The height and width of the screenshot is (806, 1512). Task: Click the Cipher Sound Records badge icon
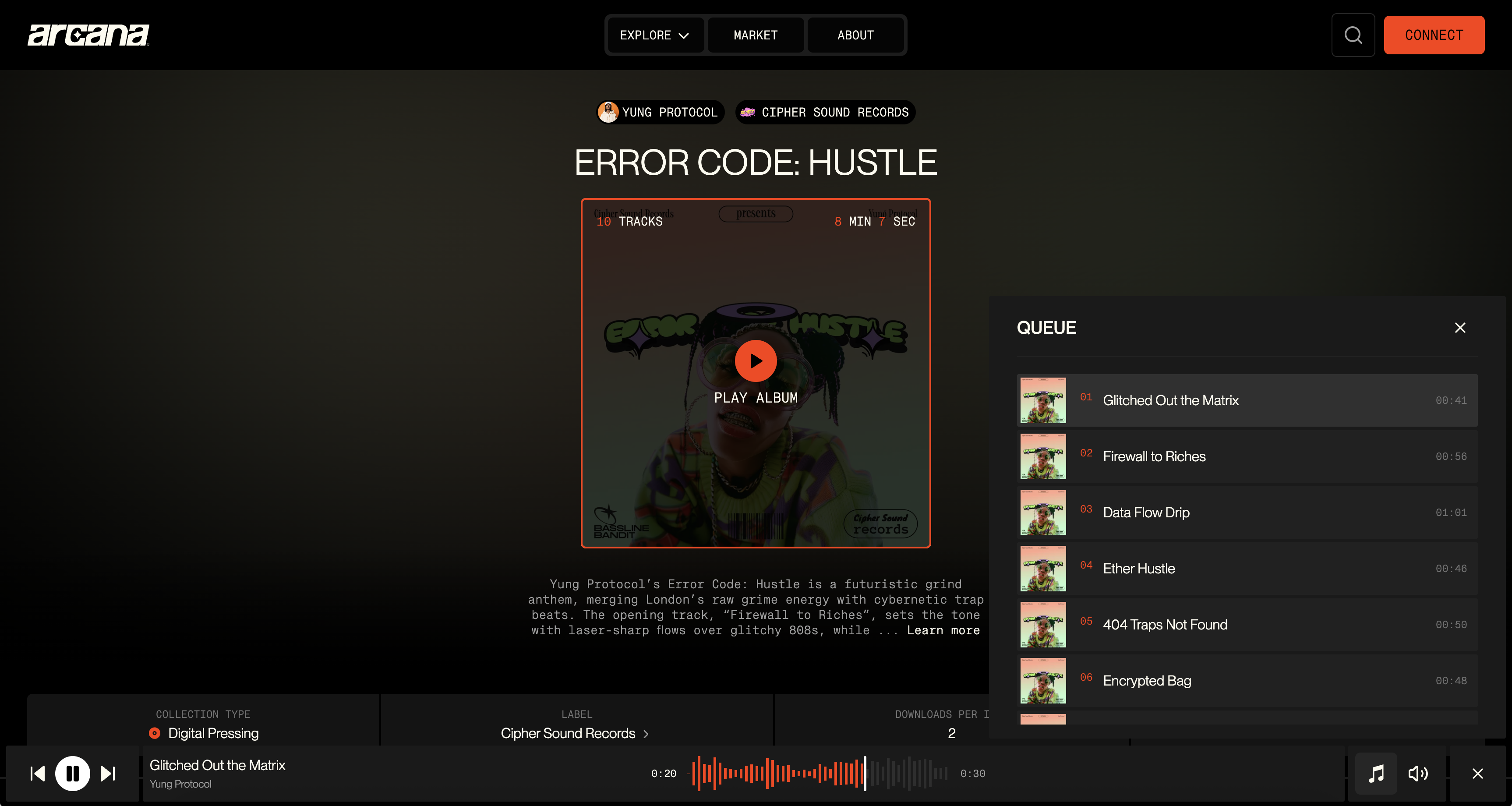pos(748,112)
